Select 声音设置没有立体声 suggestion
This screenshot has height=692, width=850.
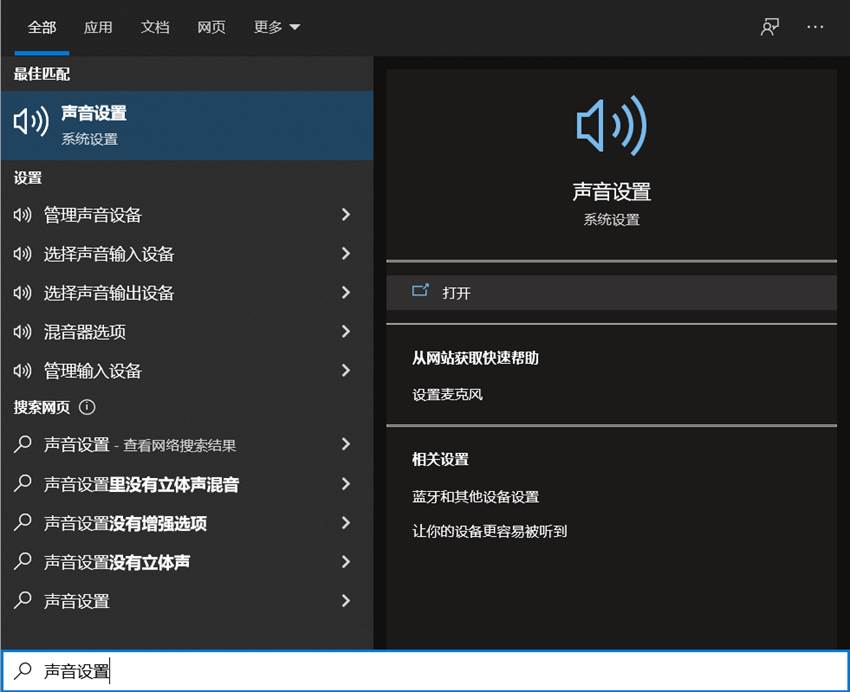[187, 562]
